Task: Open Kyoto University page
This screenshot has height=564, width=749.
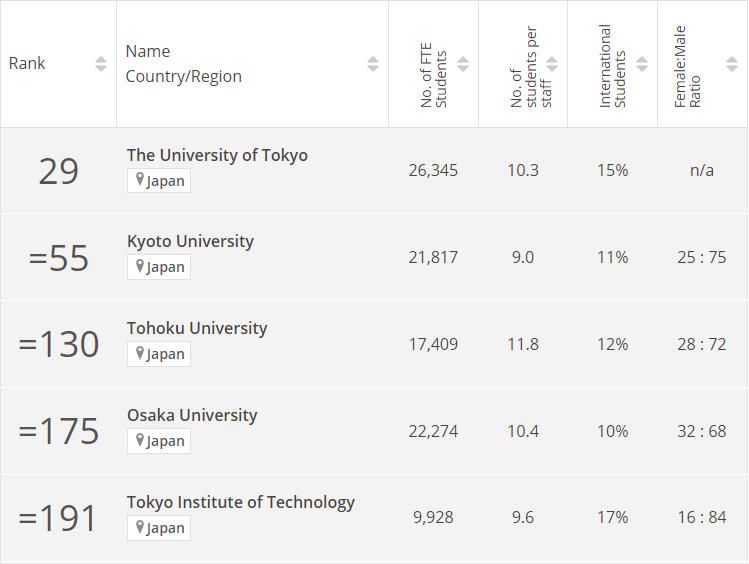Action: tap(190, 241)
